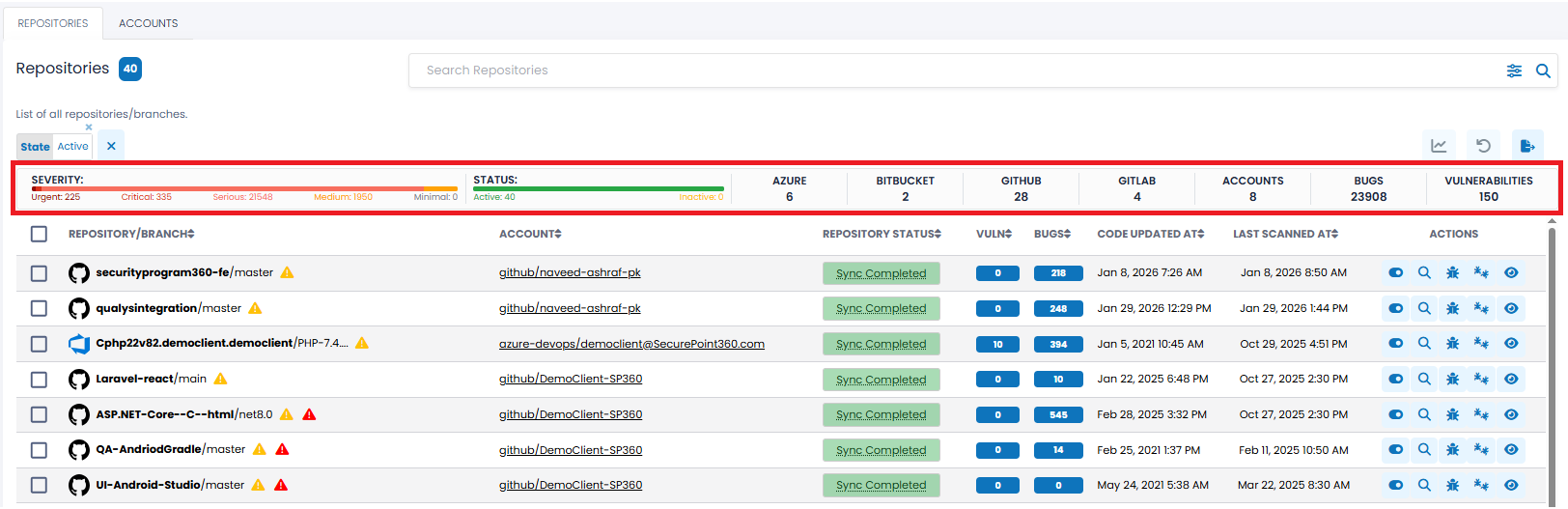
Task: Toggle active switch for securityprogram360-fe
Action: [1395, 273]
